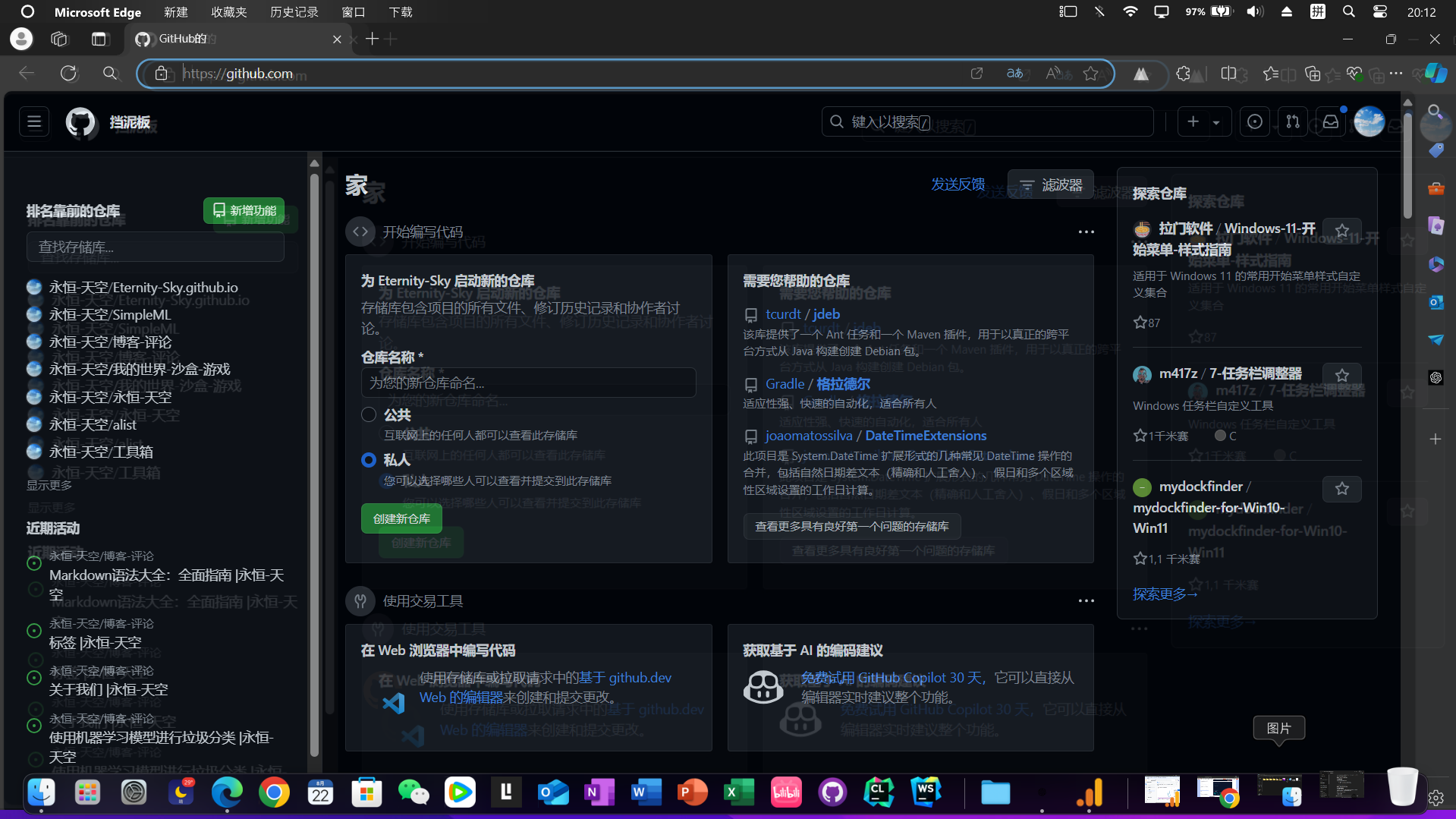1456x819 pixels.
Task: Launch WeChat from the dock
Action: click(x=414, y=792)
